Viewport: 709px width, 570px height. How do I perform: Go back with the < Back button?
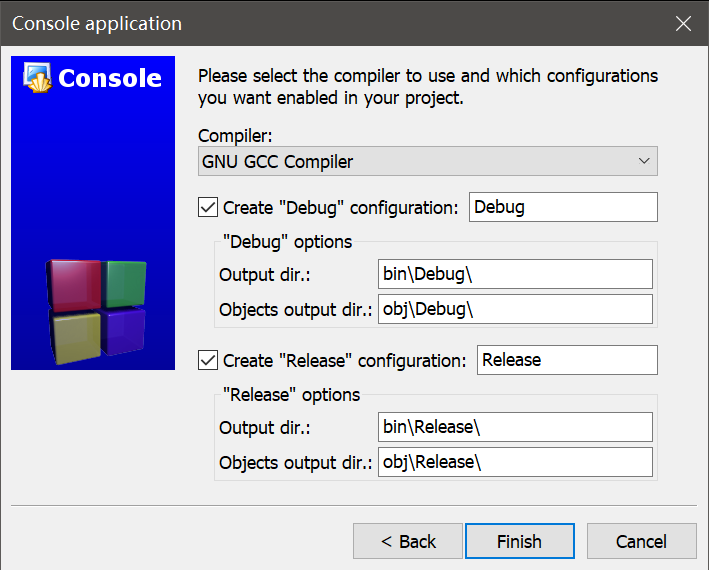(x=408, y=541)
